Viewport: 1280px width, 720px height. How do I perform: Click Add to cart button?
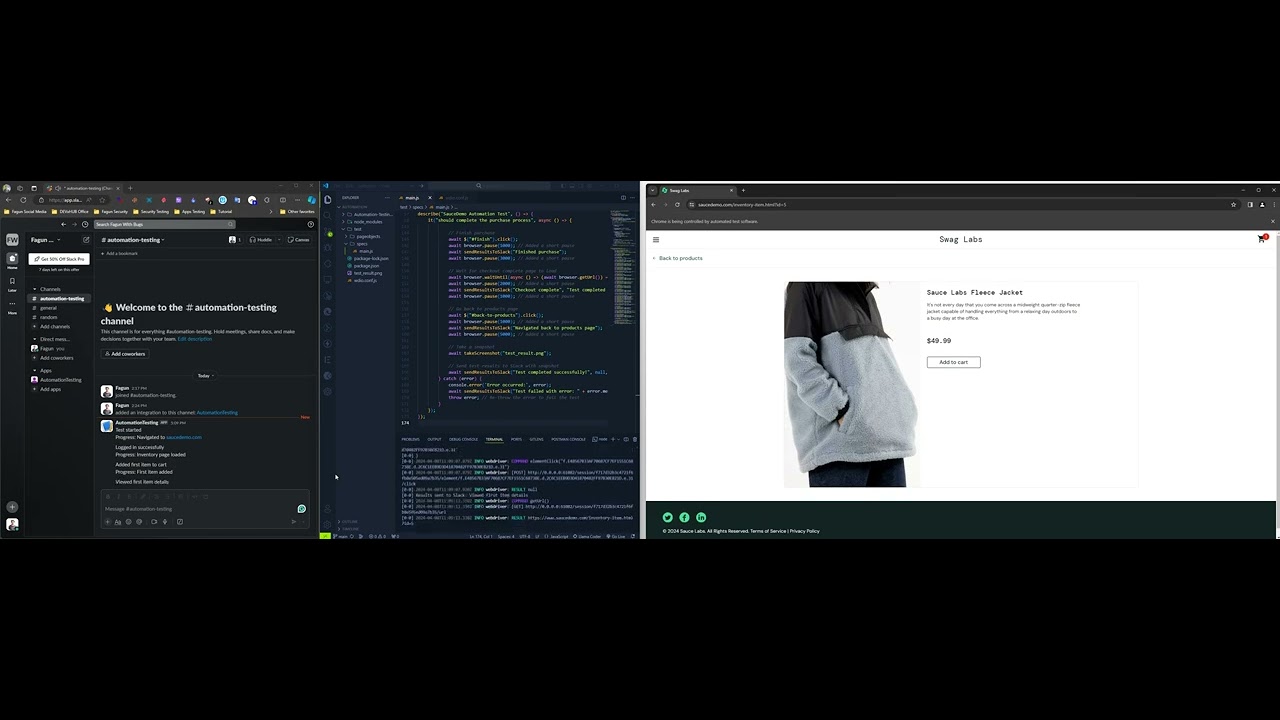(953, 362)
